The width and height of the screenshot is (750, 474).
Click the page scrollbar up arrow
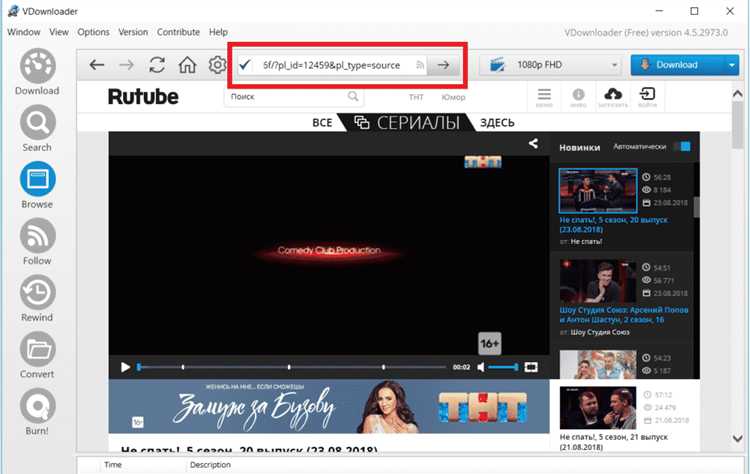[x=738, y=94]
